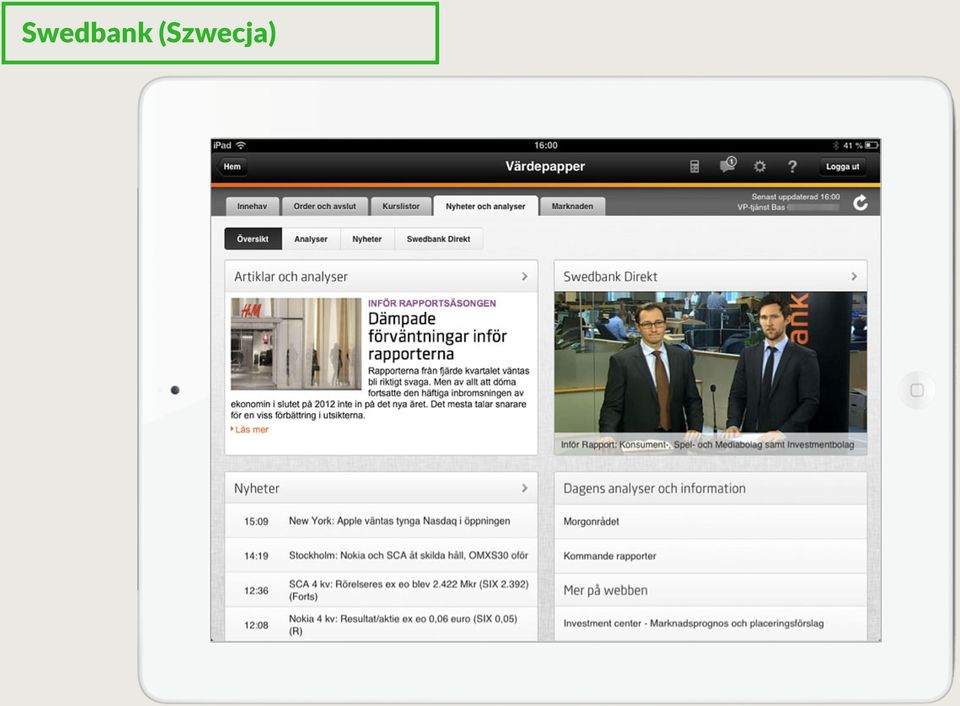Open news item Nokia 4 kv: Resultat/aktie
The image size is (960, 706).
[x=381, y=624]
